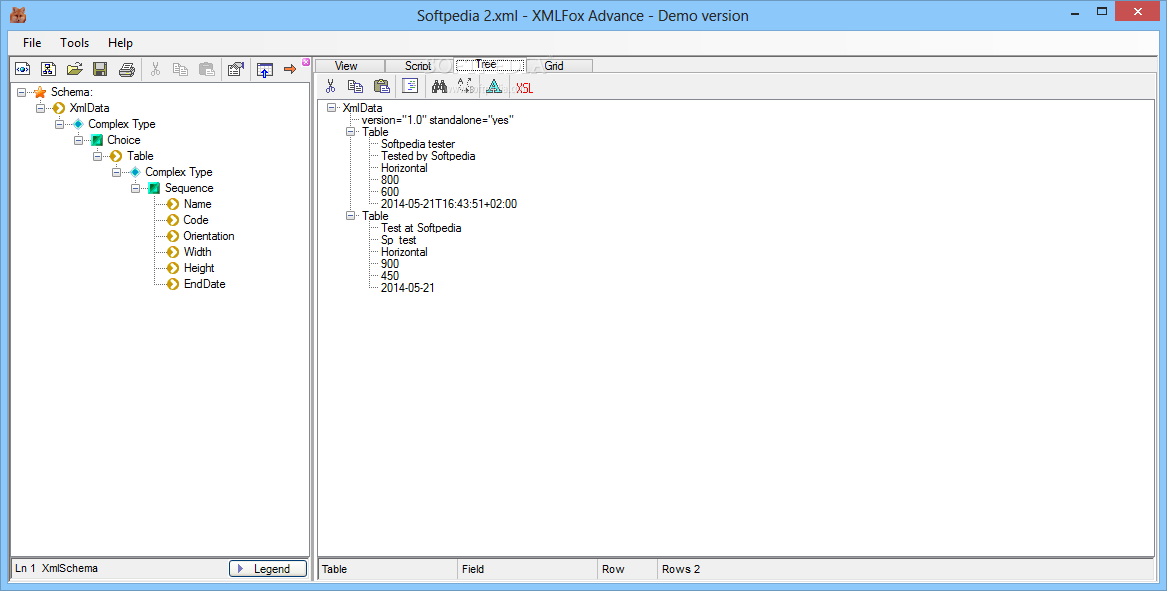Screen dimensions: 1167x591
Task: Select 'Tested by Softpedia' value
Action: [428, 156]
